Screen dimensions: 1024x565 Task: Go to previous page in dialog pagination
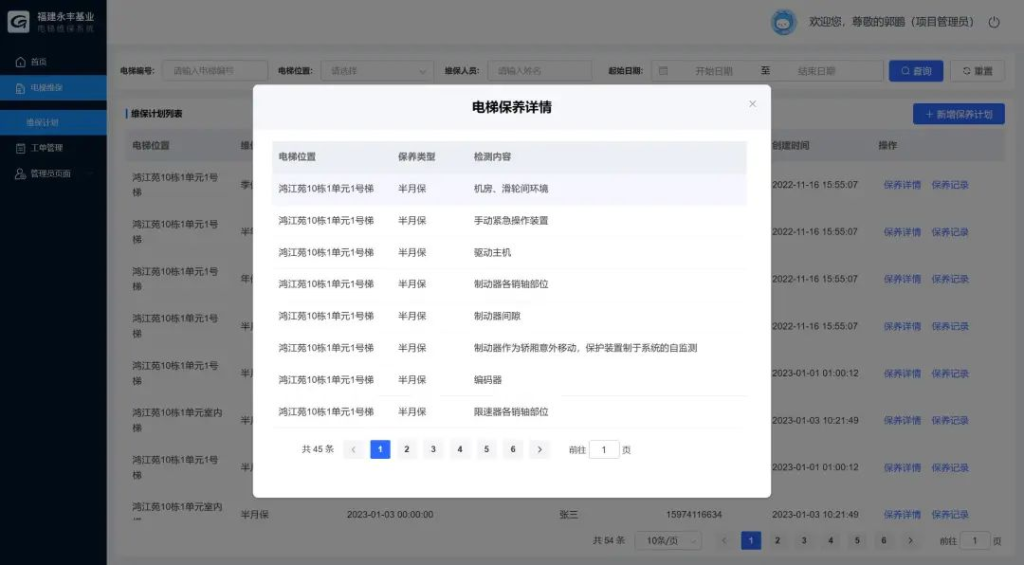pyautogui.click(x=353, y=450)
